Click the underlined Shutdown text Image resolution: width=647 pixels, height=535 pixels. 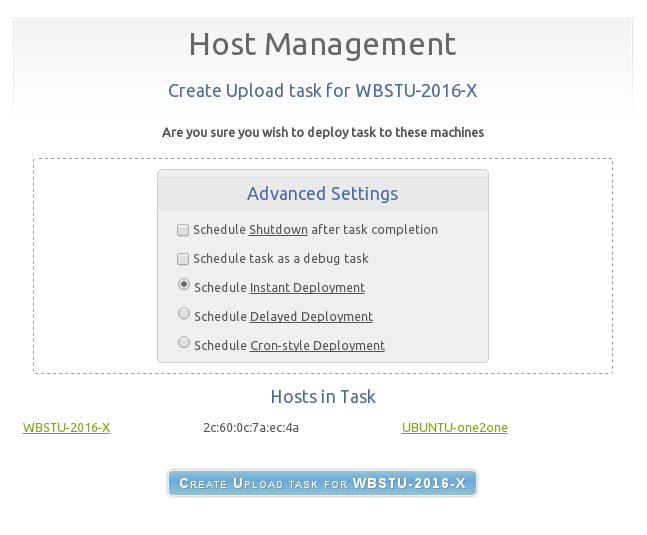278,230
